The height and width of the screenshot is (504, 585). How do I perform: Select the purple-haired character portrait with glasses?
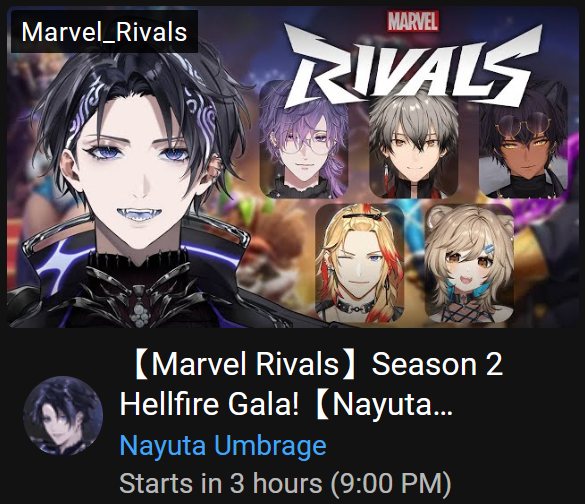pos(304,140)
